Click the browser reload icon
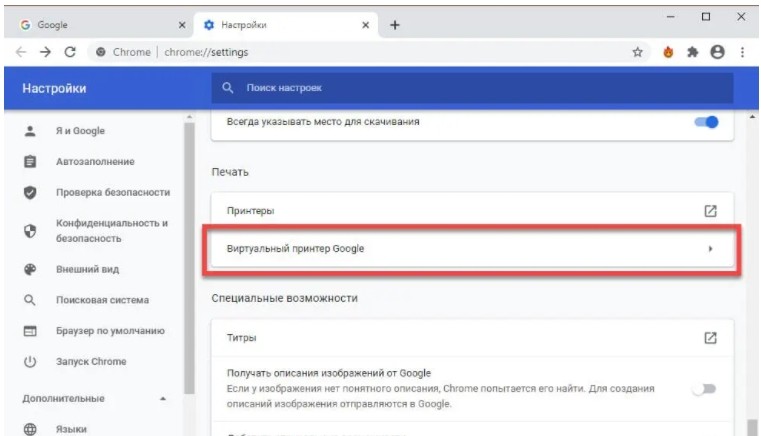The width and height of the screenshot is (761, 436). [x=70, y=51]
